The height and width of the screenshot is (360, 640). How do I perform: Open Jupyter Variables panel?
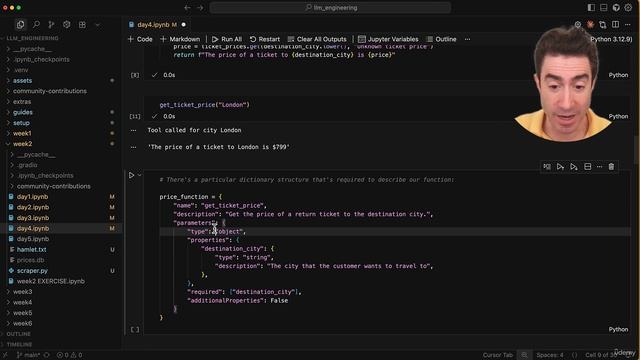[x=388, y=39]
